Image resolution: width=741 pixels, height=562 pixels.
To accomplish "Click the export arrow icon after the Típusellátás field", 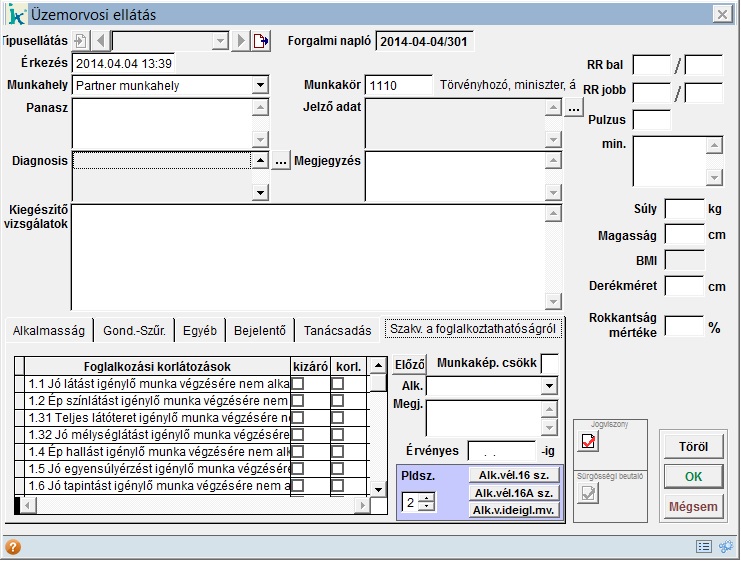I will point(261,41).
